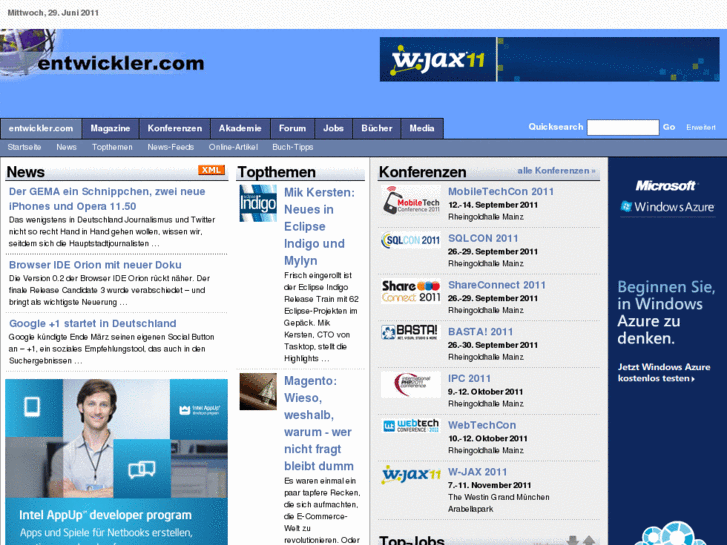Click the Eclipse Indigo thumbnail
Viewport: 727px width, 545px height.
pyautogui.click(x=258, y=203)
